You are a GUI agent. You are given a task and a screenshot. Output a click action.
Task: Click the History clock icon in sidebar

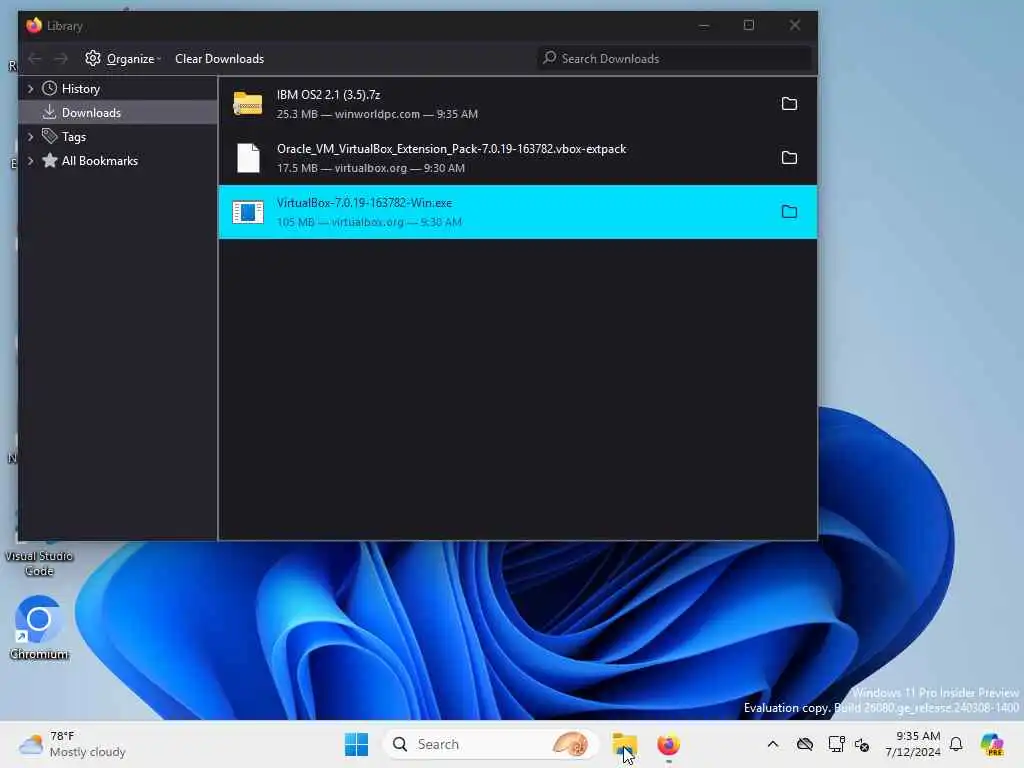(x=49, y=88)
